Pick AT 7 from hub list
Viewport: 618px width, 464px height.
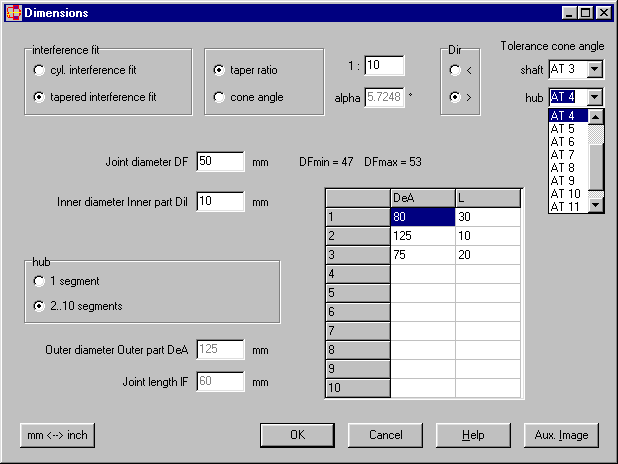[567, 155]
